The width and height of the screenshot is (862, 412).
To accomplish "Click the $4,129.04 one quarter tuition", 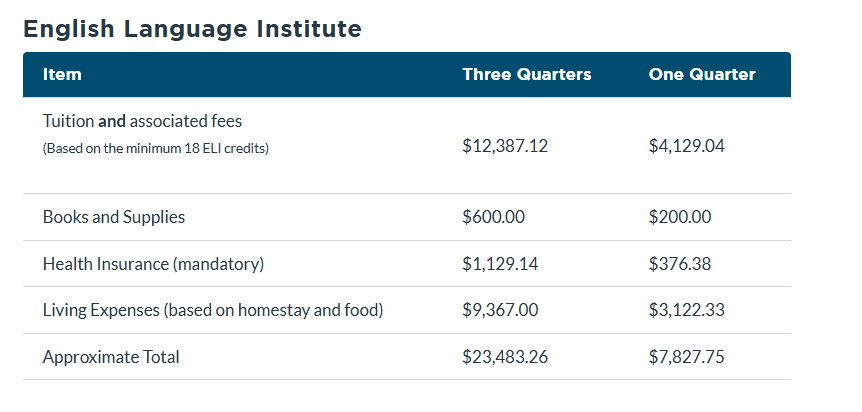I will (687, 146).
